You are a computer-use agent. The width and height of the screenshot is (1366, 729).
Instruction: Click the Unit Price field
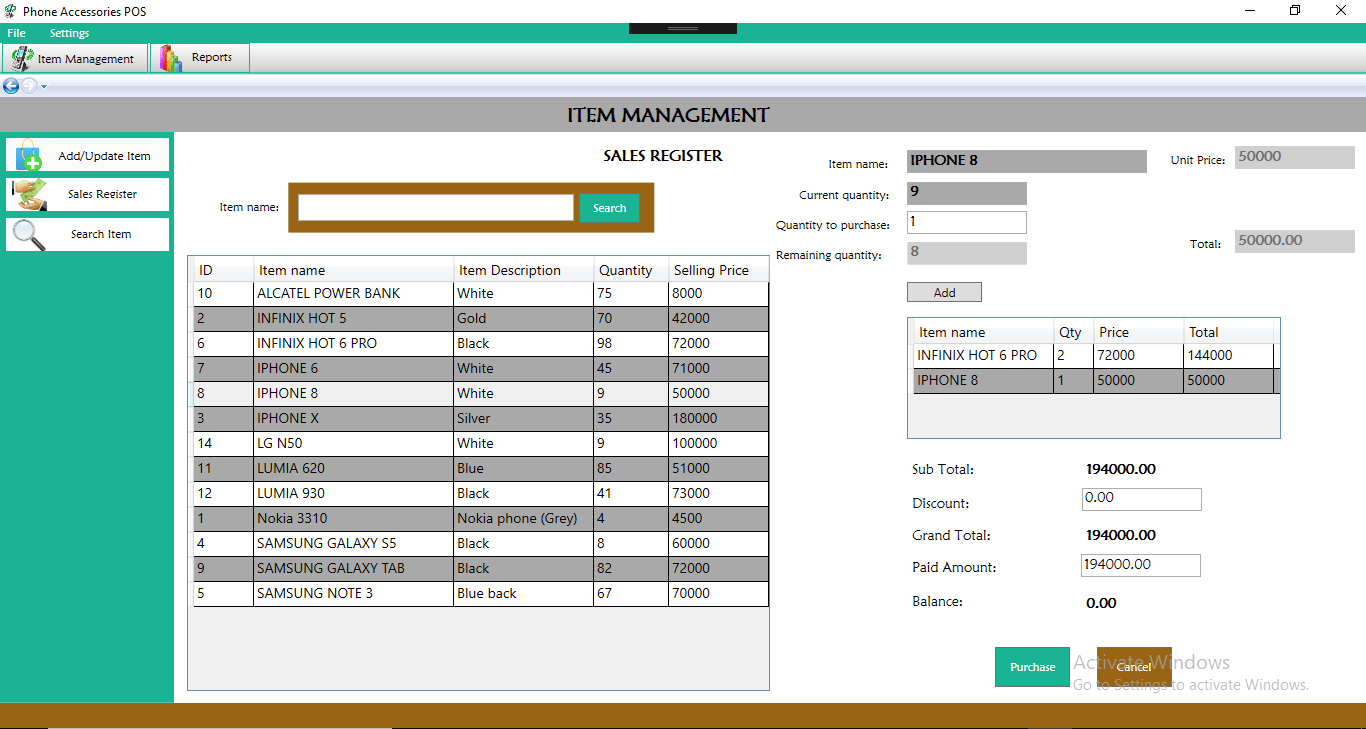click(x=1295, y=157)
